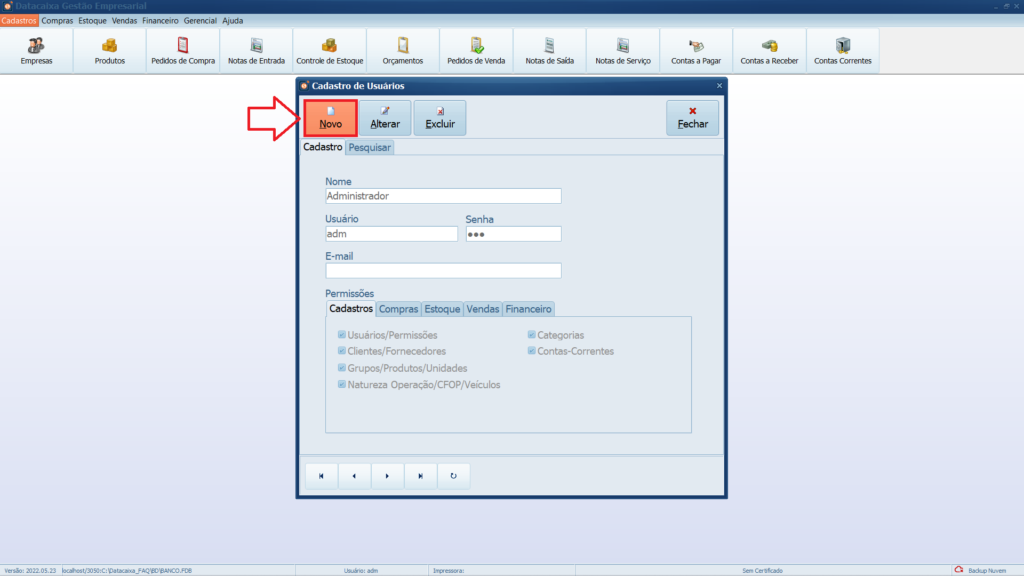Click the E-mail input field
Image resolution: width=1024 pixels, height=576 pixels.
click(x=443, y=271)
